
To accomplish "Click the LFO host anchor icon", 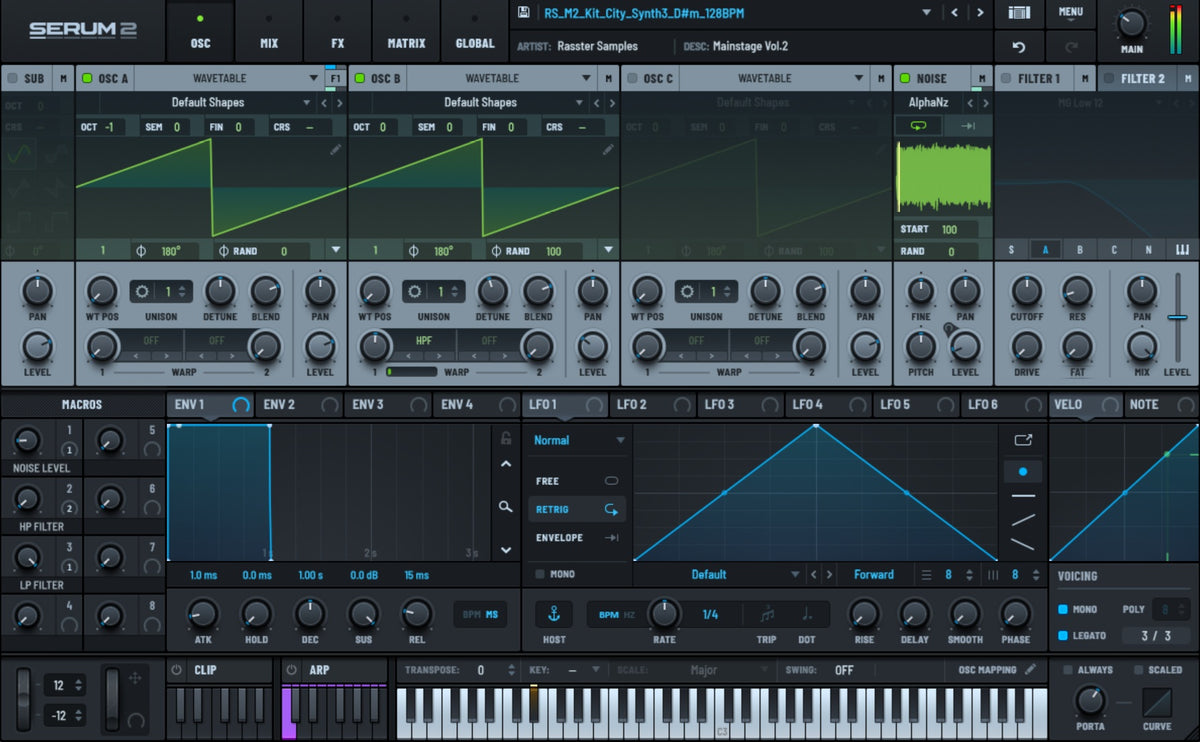I will (x=553, y=614).
